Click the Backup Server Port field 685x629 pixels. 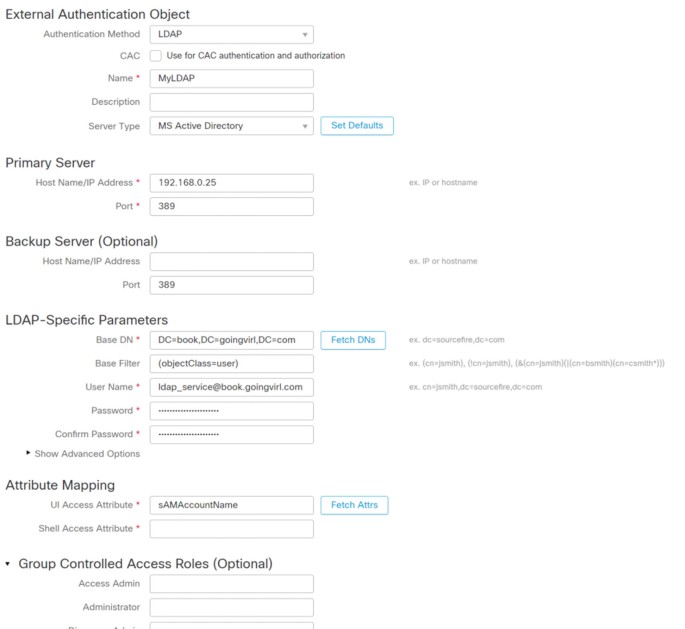(231, 285)
